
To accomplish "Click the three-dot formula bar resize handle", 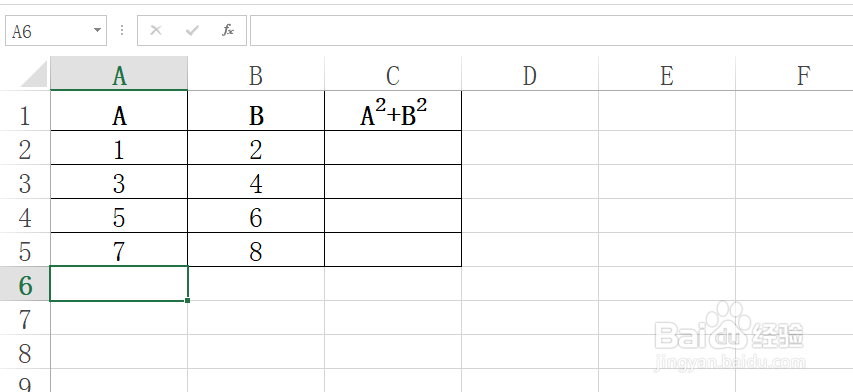I will point(122,30).
